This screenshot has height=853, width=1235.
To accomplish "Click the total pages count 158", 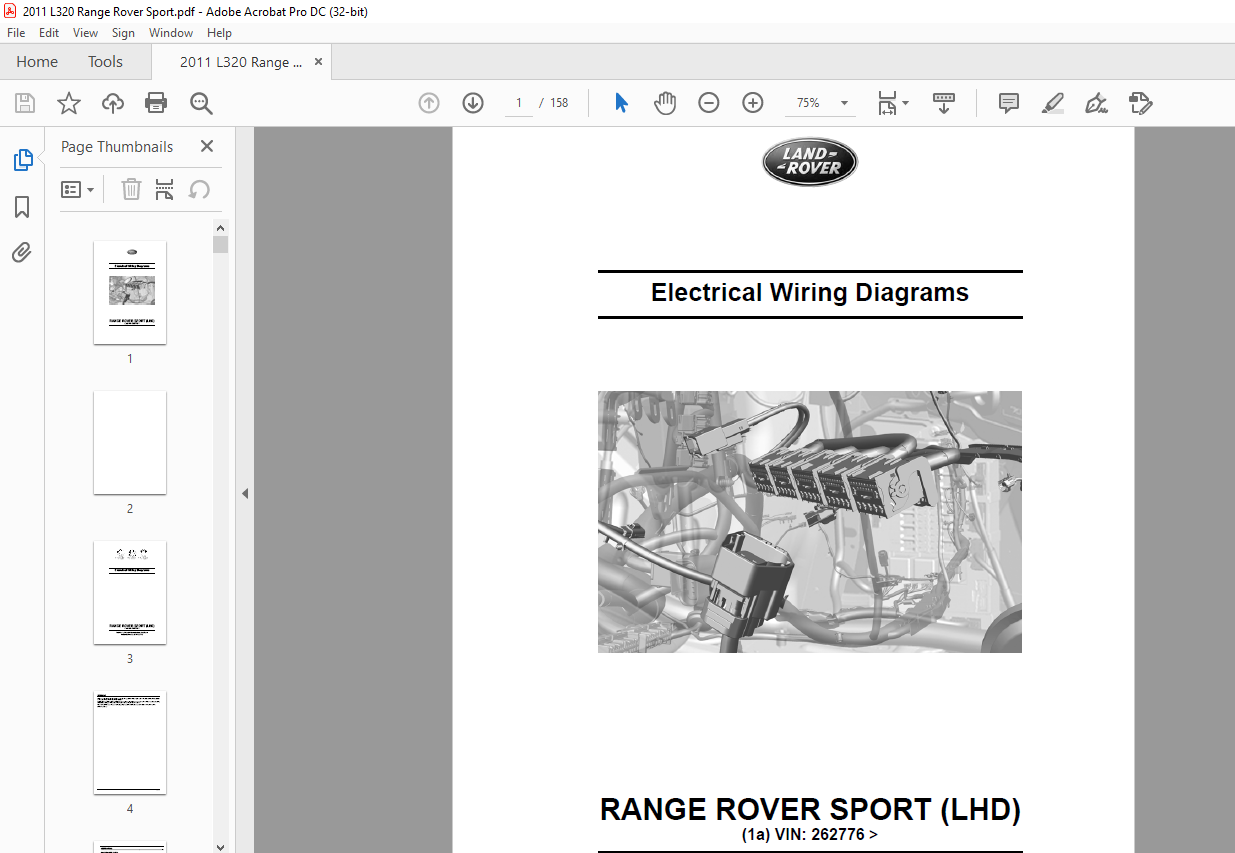I will (x=560, y=103).
